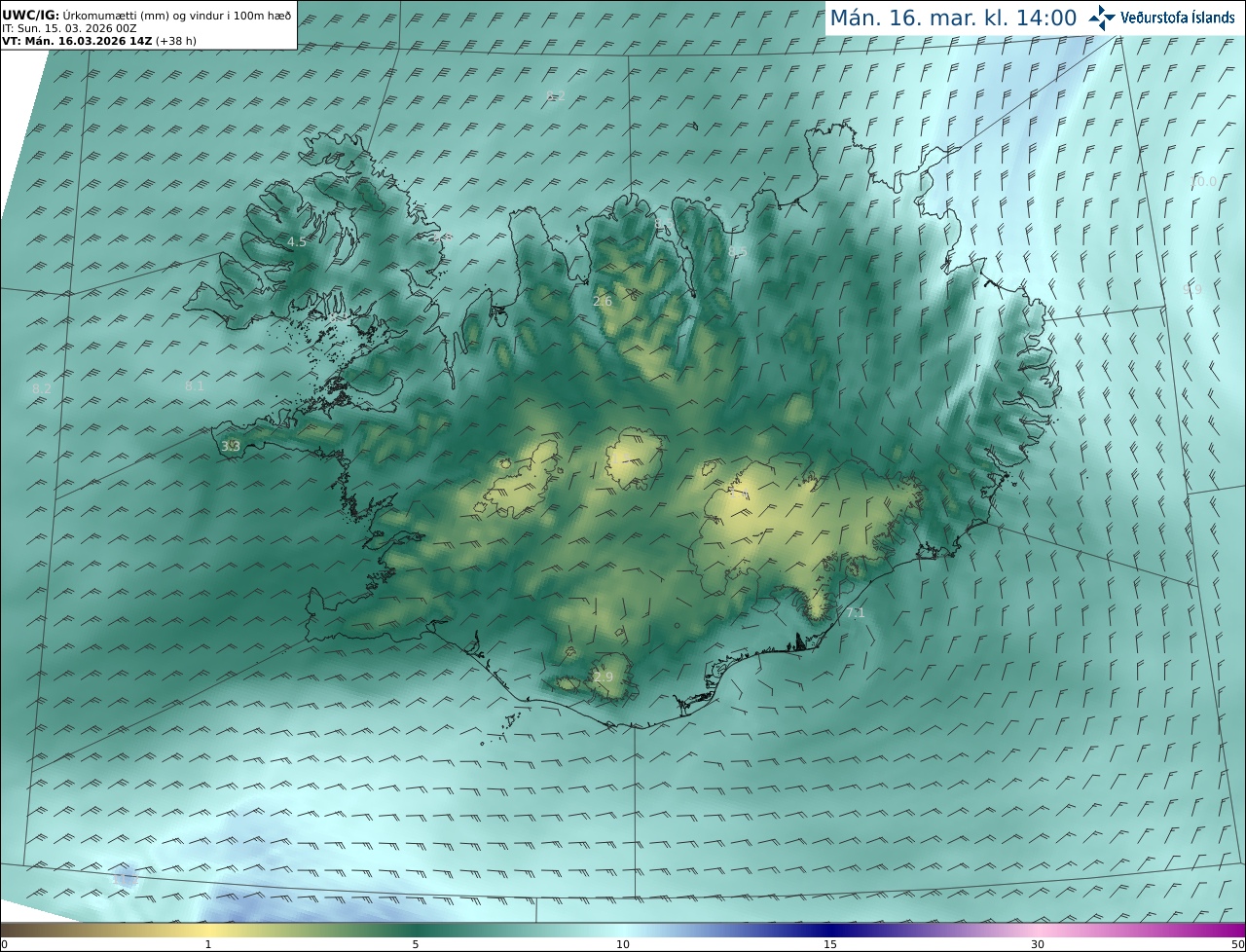This screenshot has width=1246, height=952.
Task: Click the 0 tick label on the scale
Action: [x=4, y=945]
